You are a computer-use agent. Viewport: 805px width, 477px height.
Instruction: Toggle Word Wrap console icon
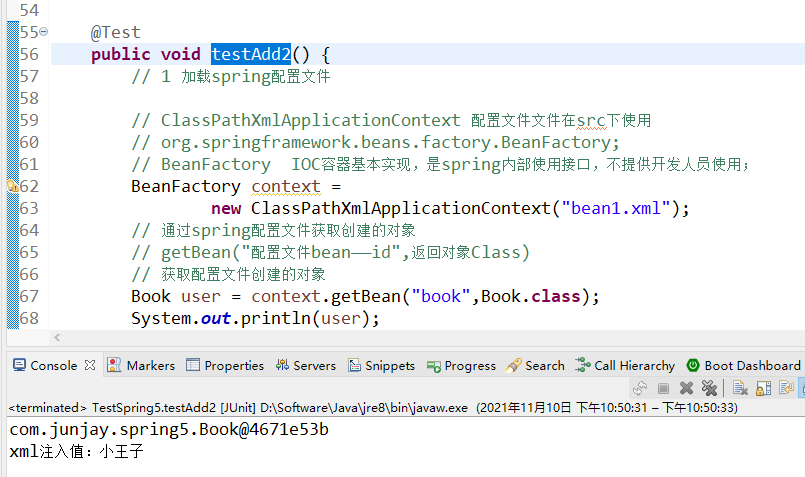tap(786, 388)
